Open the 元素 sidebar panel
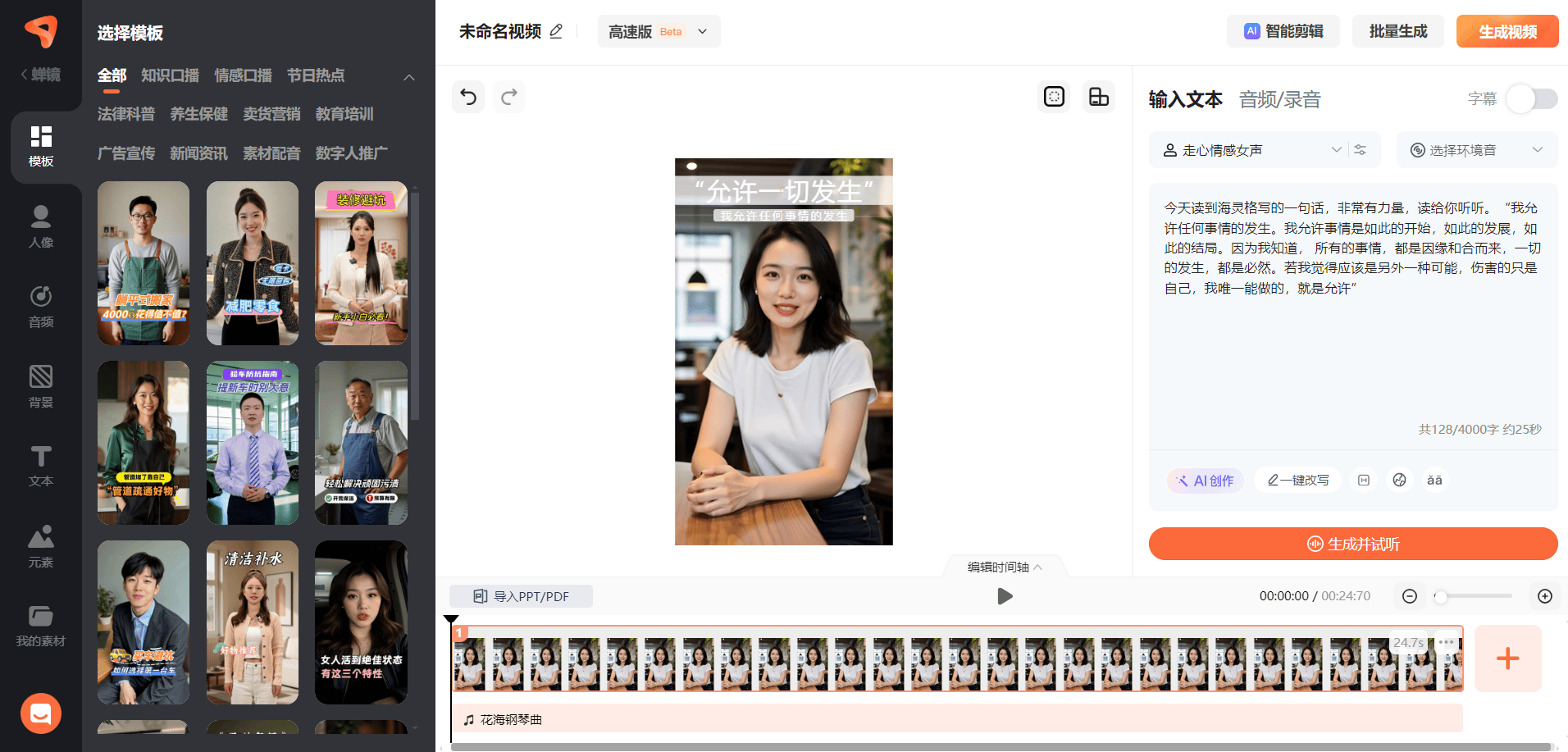 pyautogui.click(x=41, y=547)
